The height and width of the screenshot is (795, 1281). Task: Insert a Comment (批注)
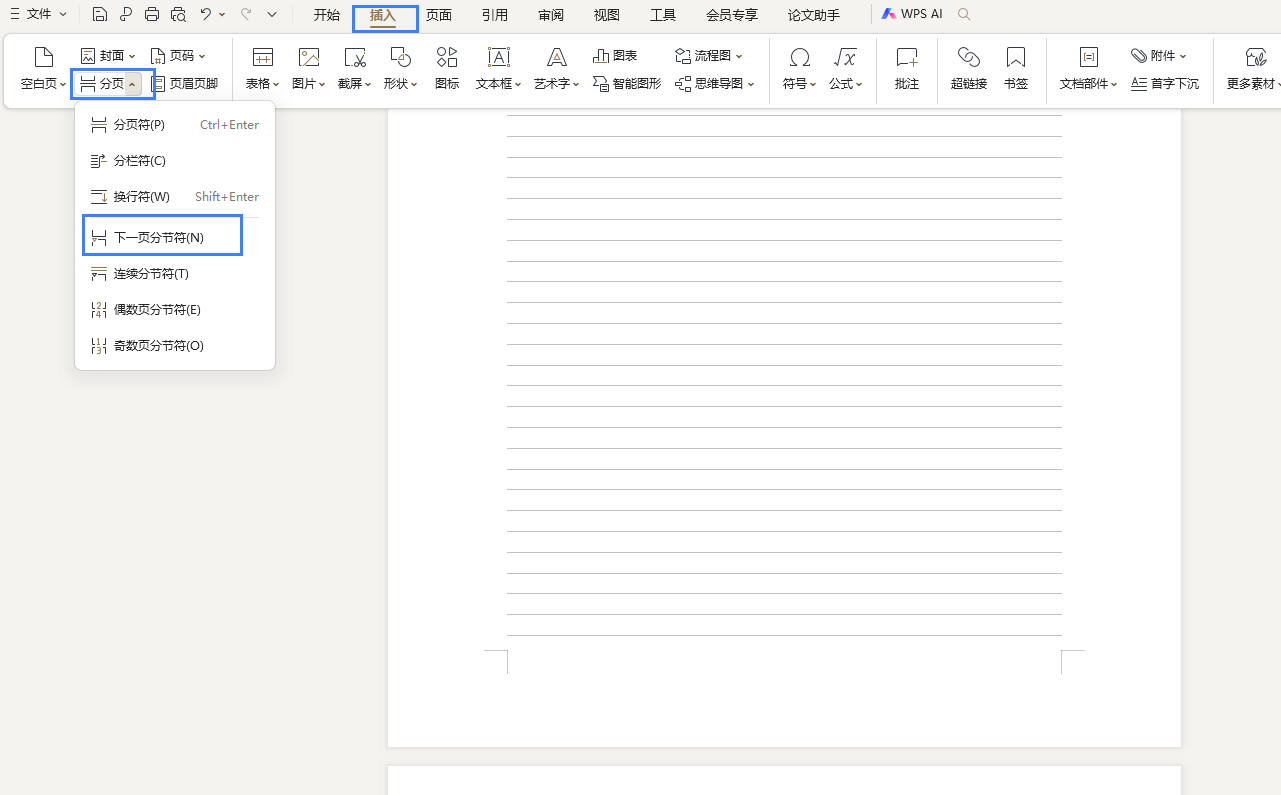907,68
